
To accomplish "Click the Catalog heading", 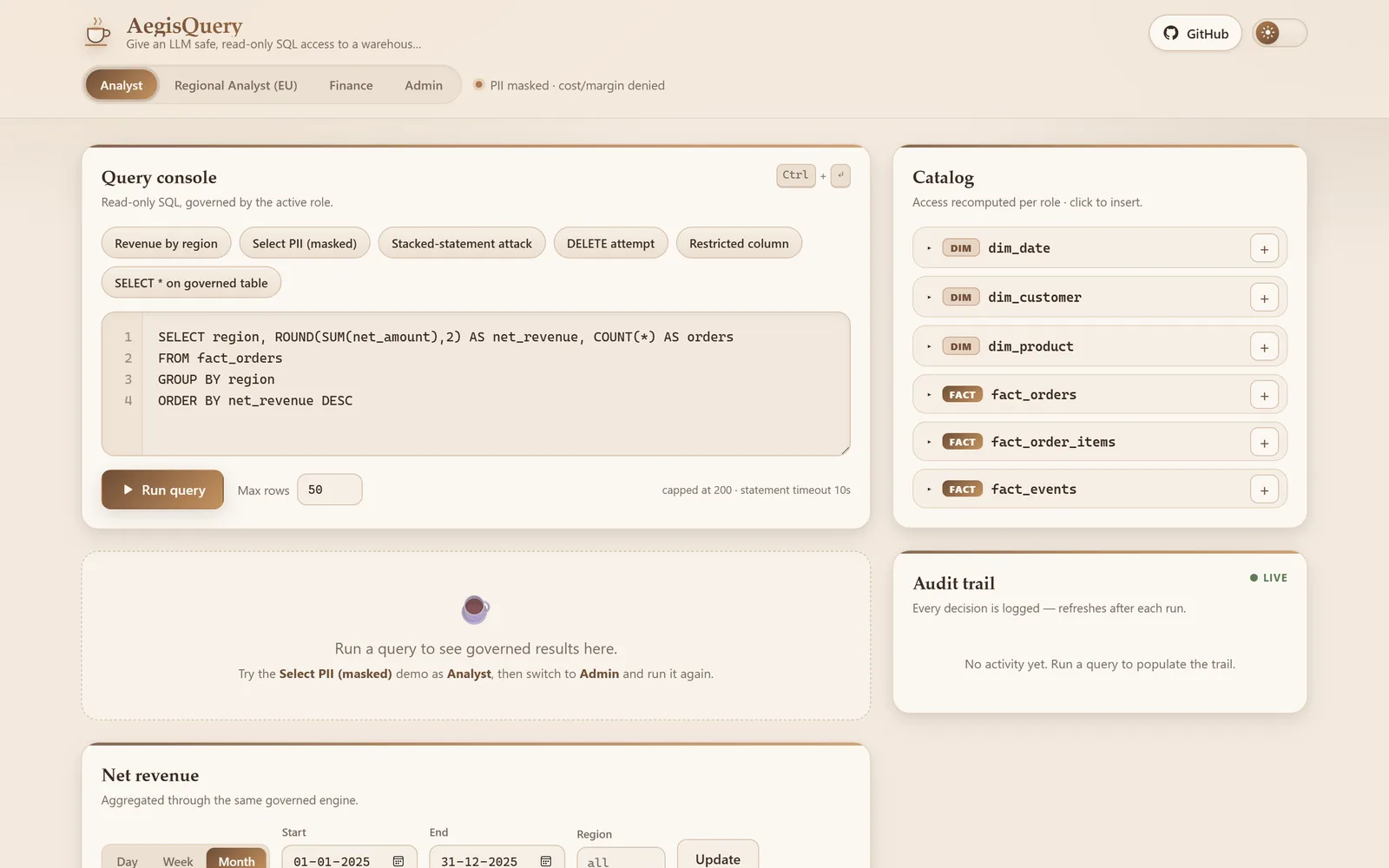I will [x=943, y=177].
